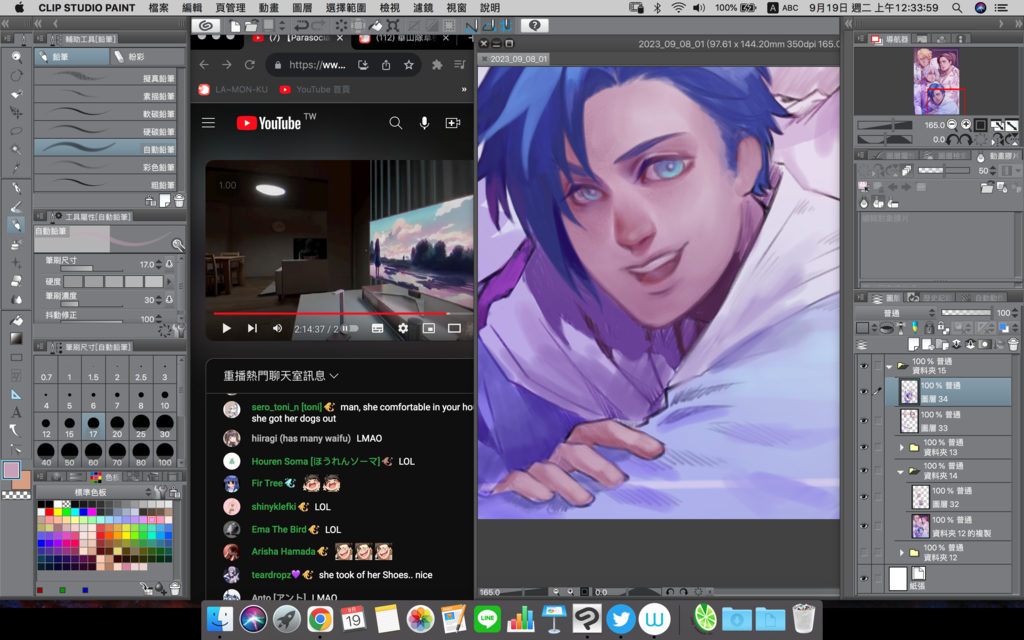Zoom out using navigator minus magnifier

click(x=952, y=124)
